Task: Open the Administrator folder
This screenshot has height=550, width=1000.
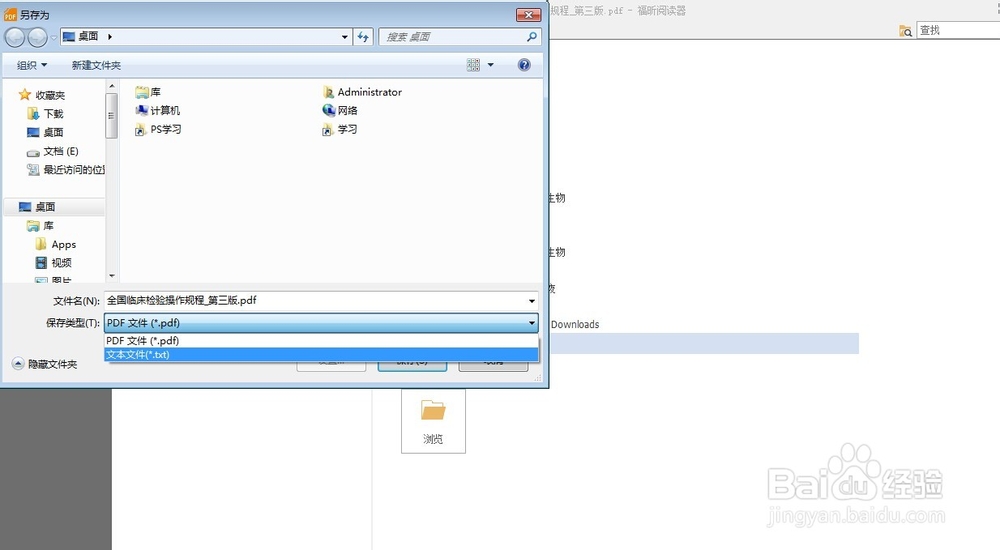Action: tap(362, 92)
